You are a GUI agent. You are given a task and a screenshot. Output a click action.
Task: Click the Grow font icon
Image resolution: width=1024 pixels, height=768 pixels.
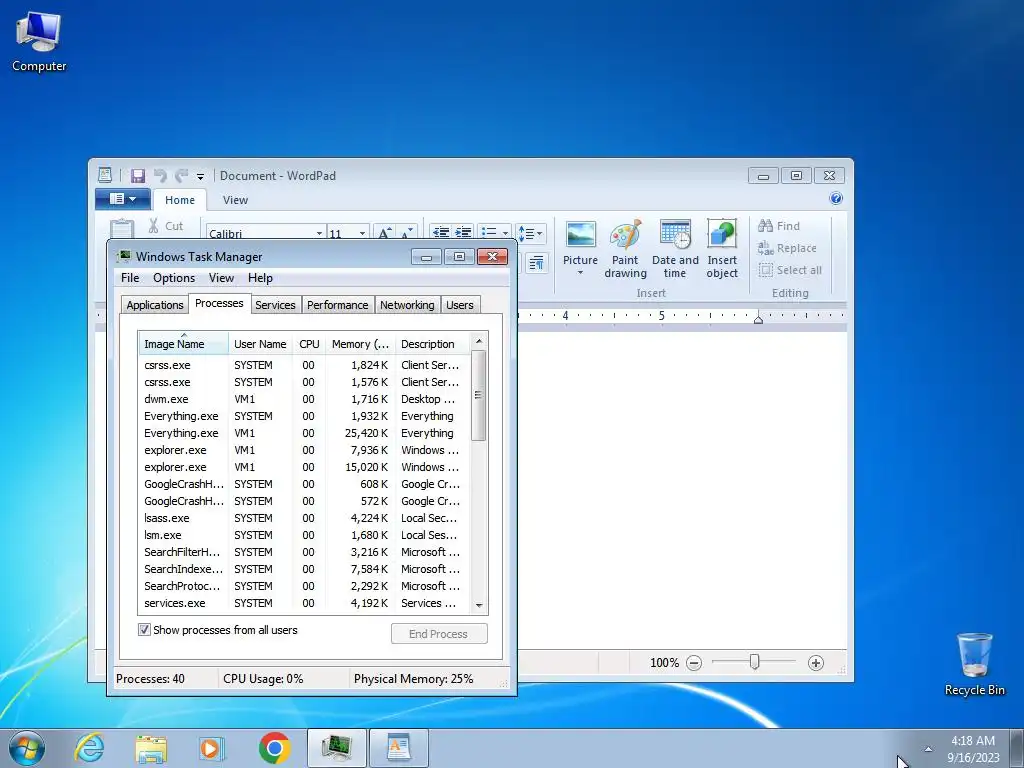(x=385, y=232)
